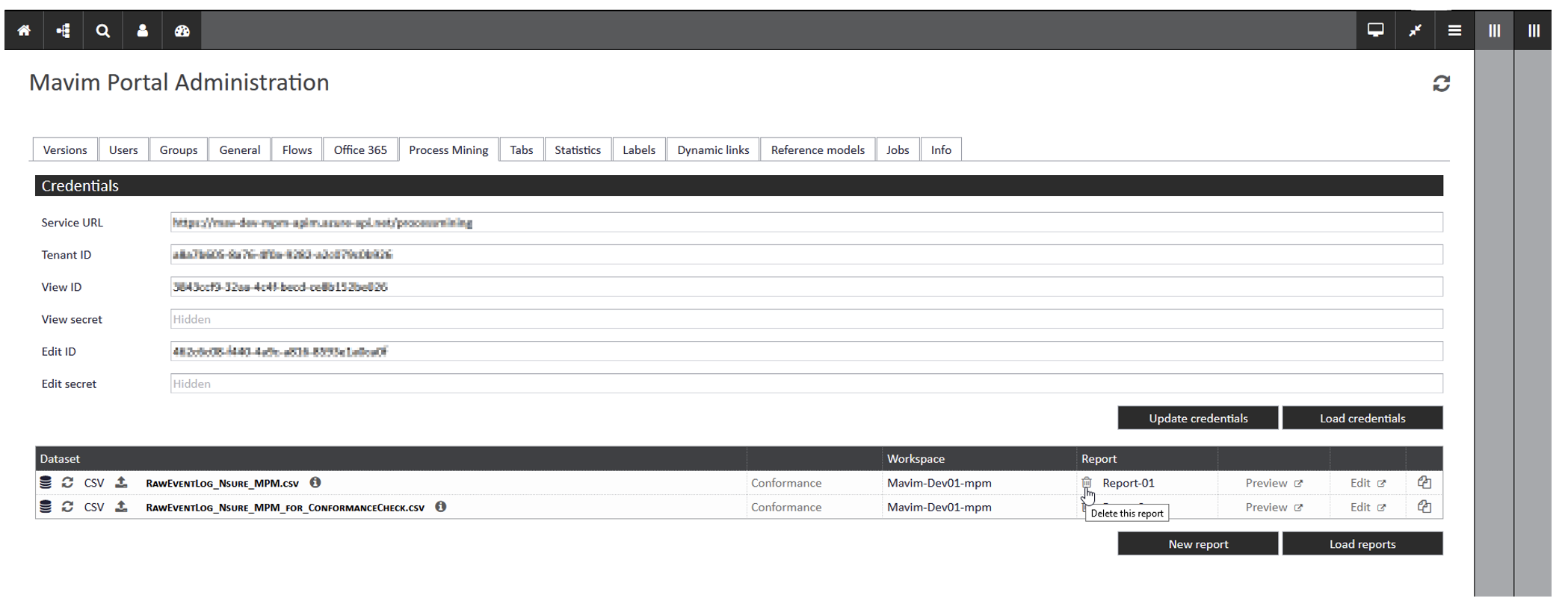The height and width of the screenshot is (607, 1568).
Task: Click the CSV label of RawEventLog_Nsure_MPM.csv row
Action: (94, 483)
